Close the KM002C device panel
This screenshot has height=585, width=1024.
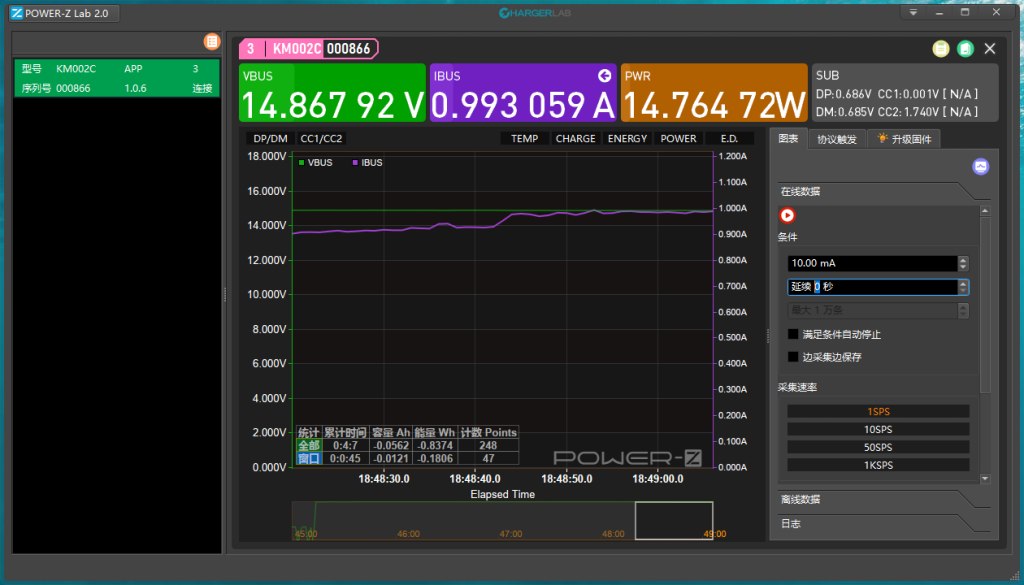pos(990,49)
